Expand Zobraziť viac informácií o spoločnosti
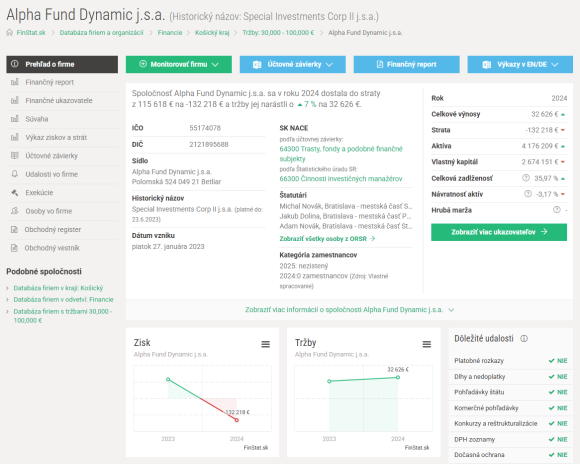The width and height of the screenshot is (580, 464). (x=349, y=310)
